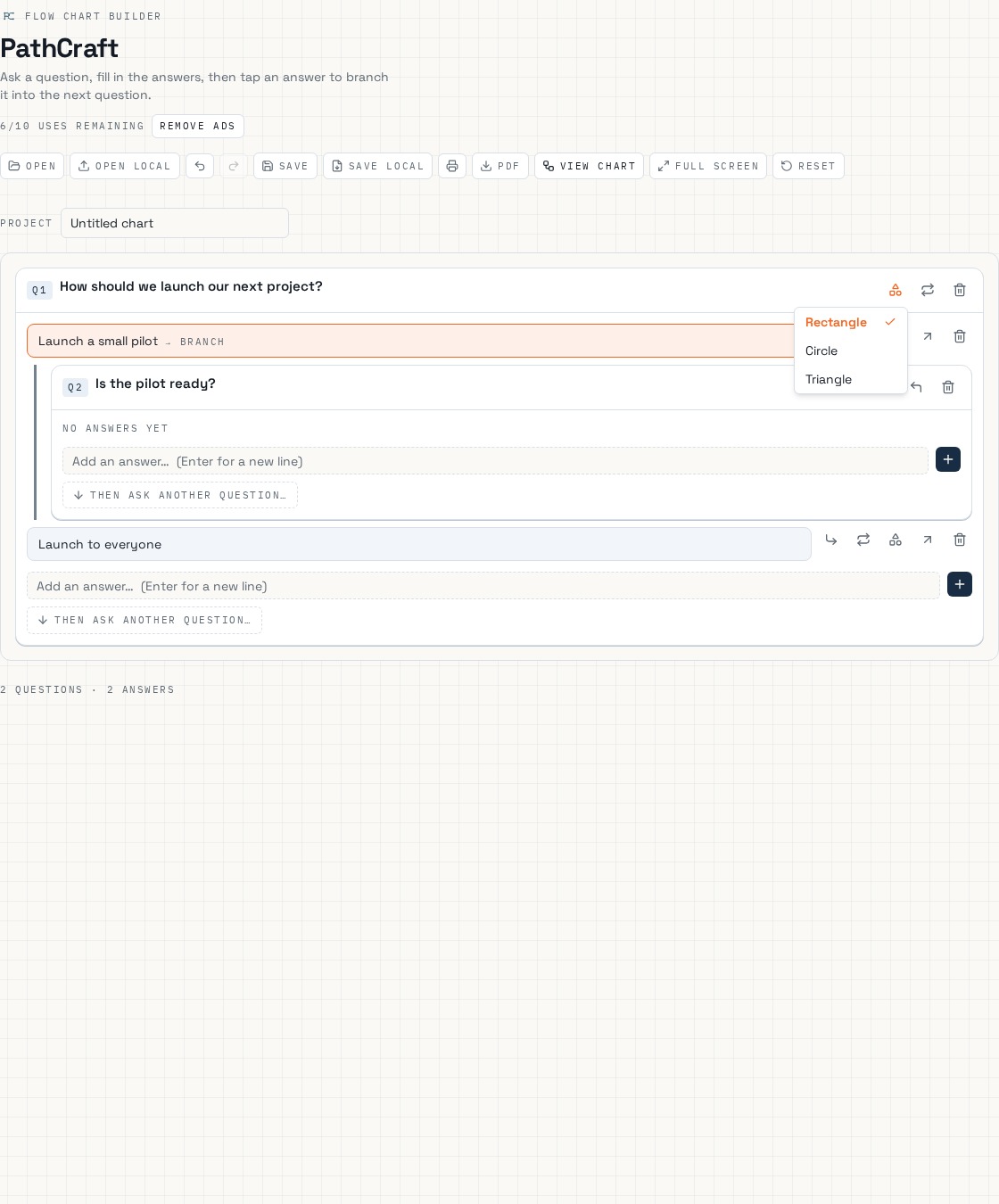This screenshot has width=999, height=1204.
Task: Open the shape picker for Launch to everyone
Action: 896,540
